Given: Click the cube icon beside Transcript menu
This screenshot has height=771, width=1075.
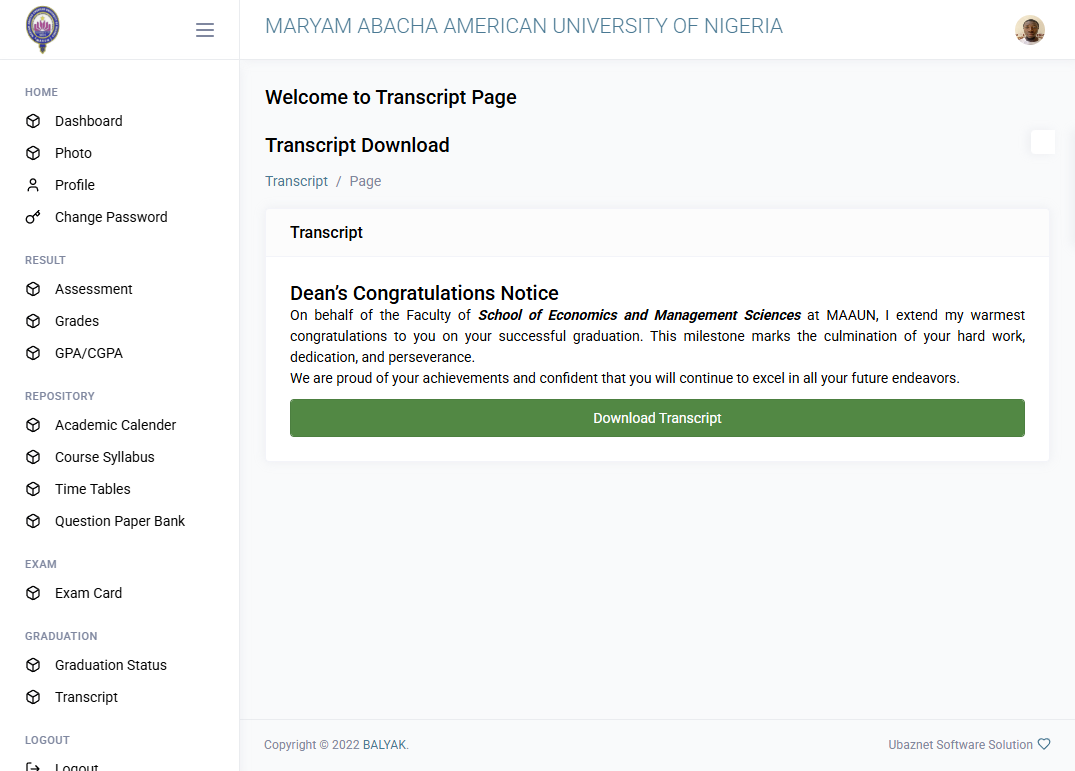Looking at the screenshot, I should [33, 697].
